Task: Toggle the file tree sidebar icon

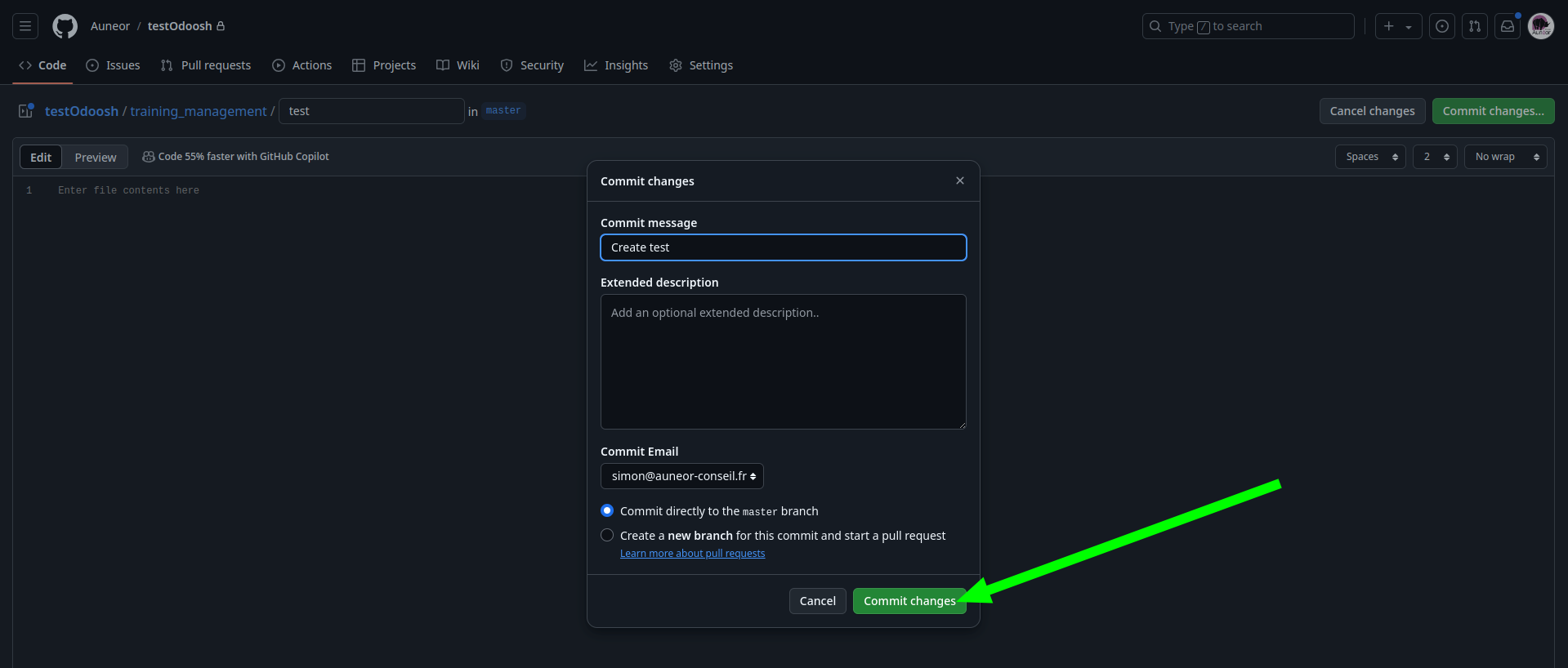Action: click(x=26, y=110)
